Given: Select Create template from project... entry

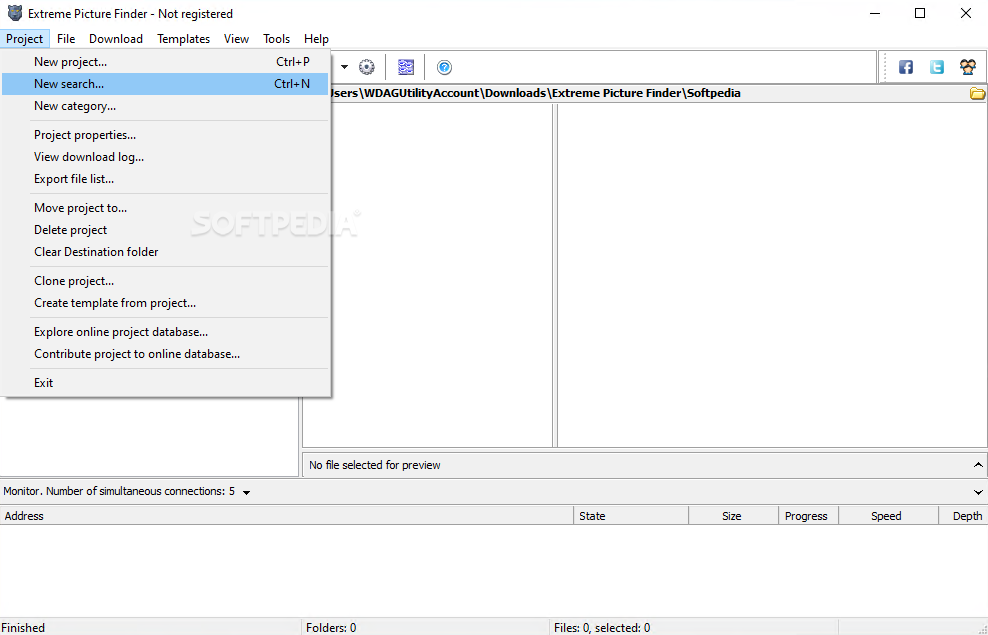Looking at the screenshot, I should [x=165, y=303].
